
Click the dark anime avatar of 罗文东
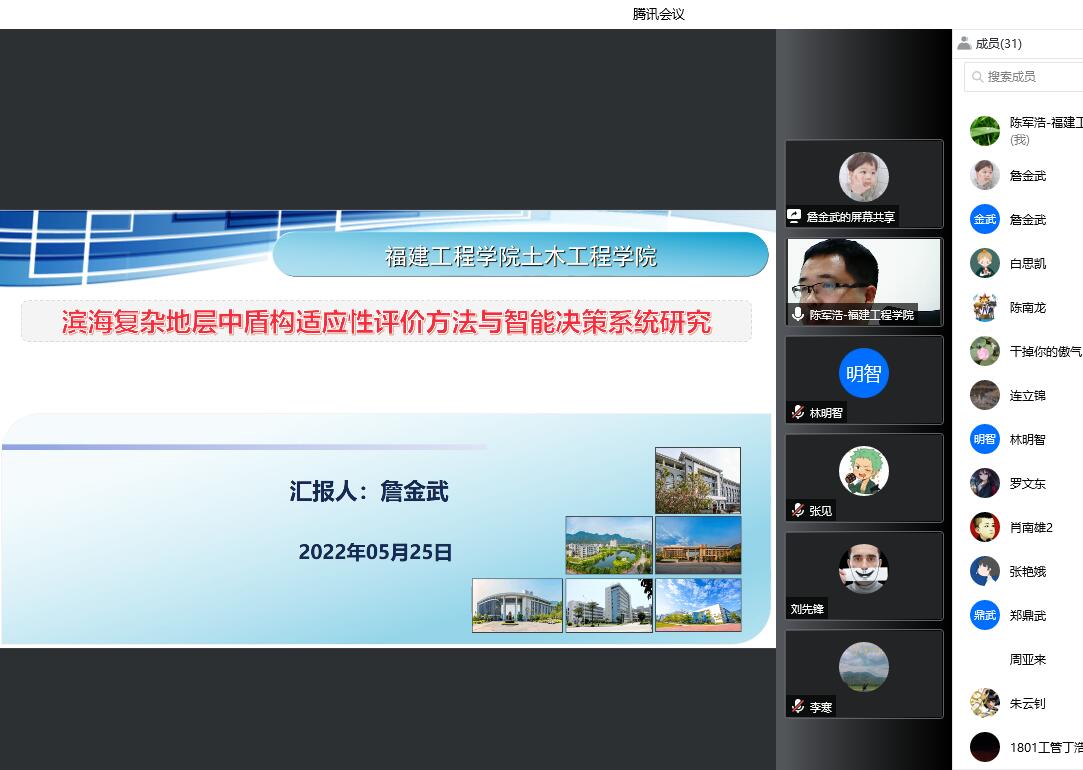click(x=984, y=483)
